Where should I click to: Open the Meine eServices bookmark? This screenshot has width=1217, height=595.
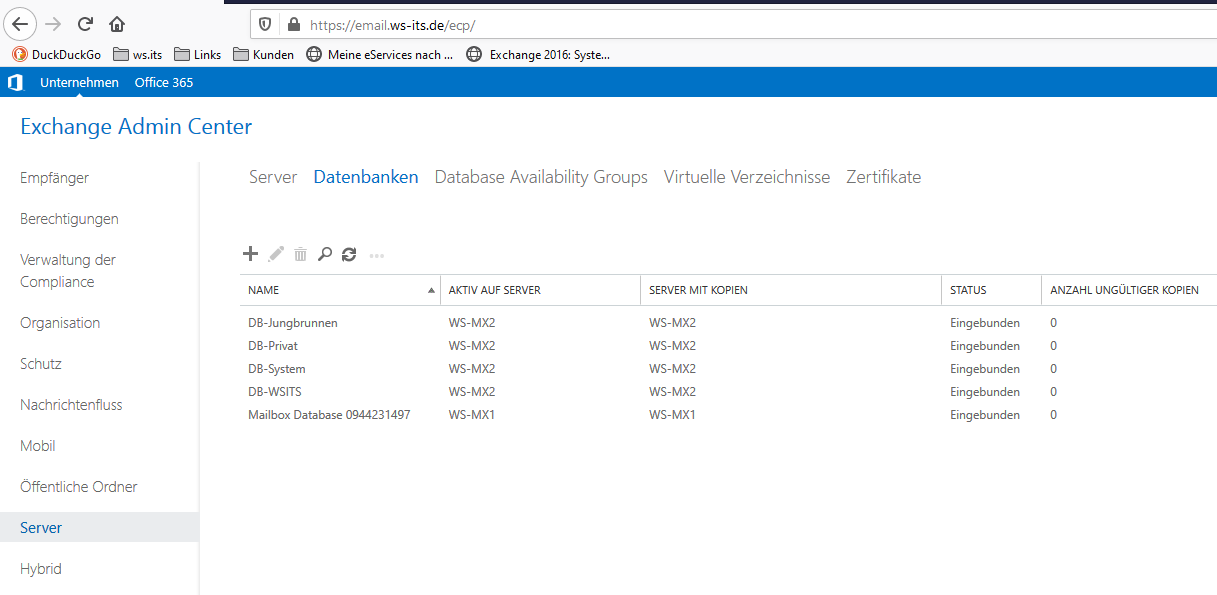pos(380,55)
